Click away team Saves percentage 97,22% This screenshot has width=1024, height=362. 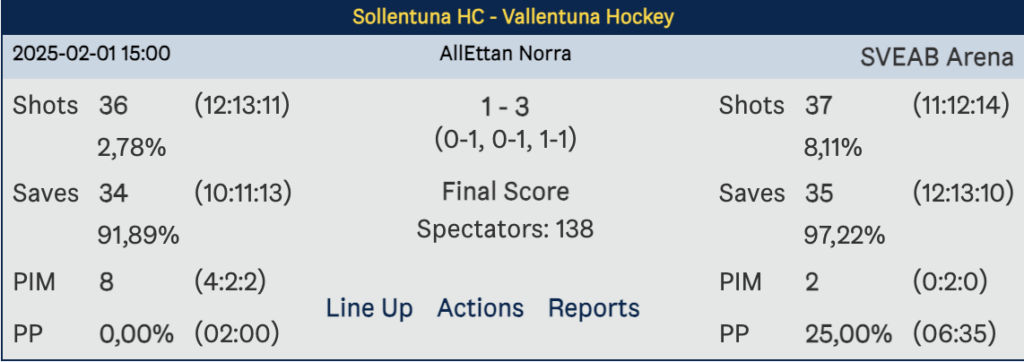(x=844, y=236)
